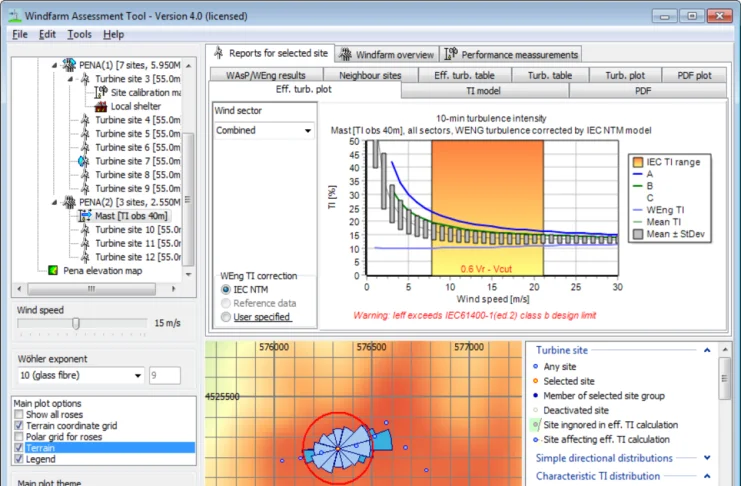The image size is (741, 486).
Task: Click the Mast [TI obs 40m] icon
Action: coord(84,215)
